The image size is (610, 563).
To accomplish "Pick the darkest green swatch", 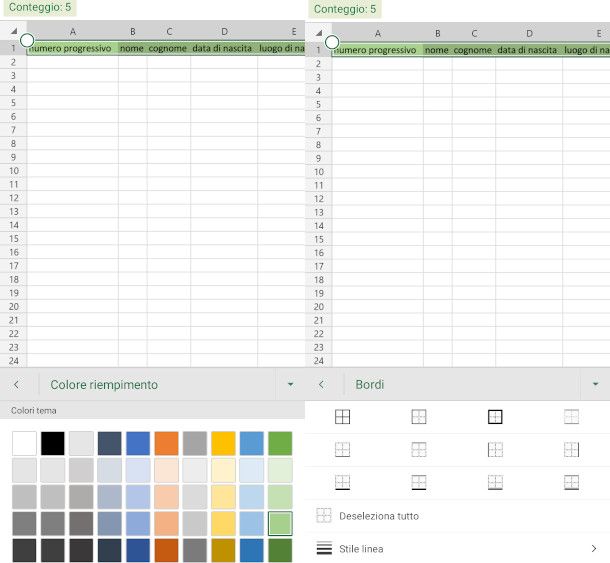I will pyautogui.click(x=280, y=550).
